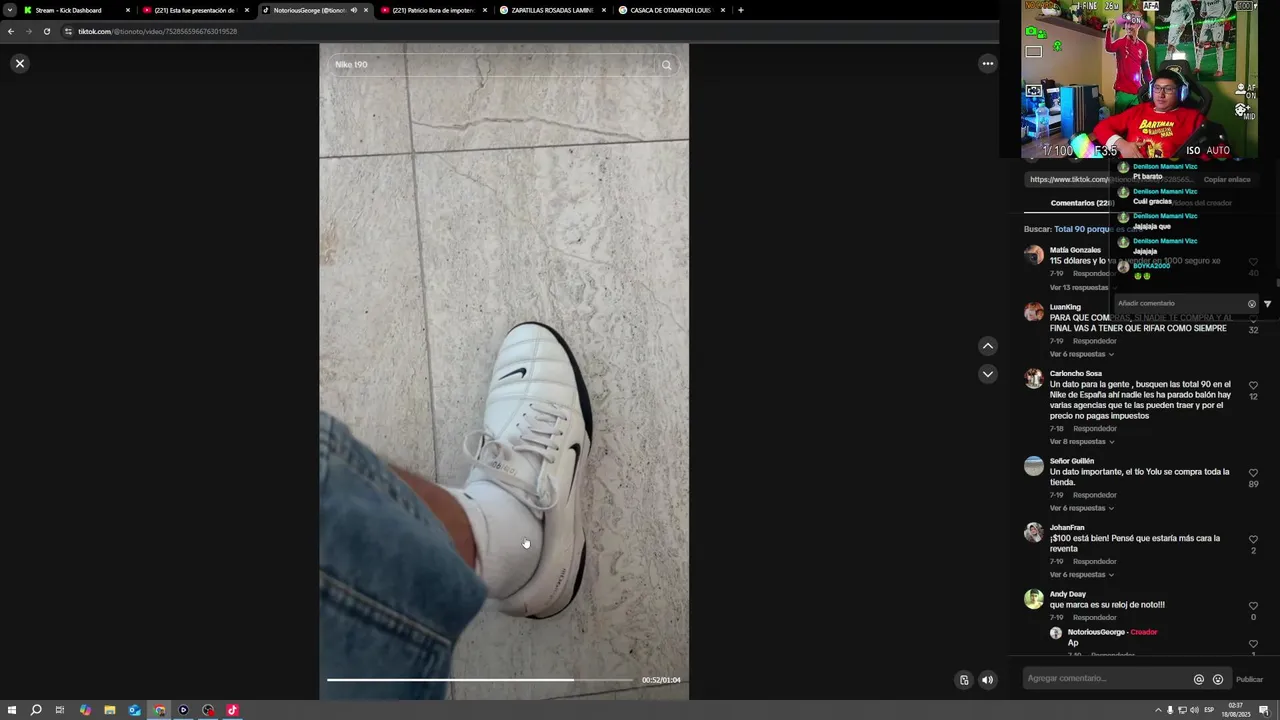Reply to Andy Deay's comment via Responder

(x=1095, y=618)
